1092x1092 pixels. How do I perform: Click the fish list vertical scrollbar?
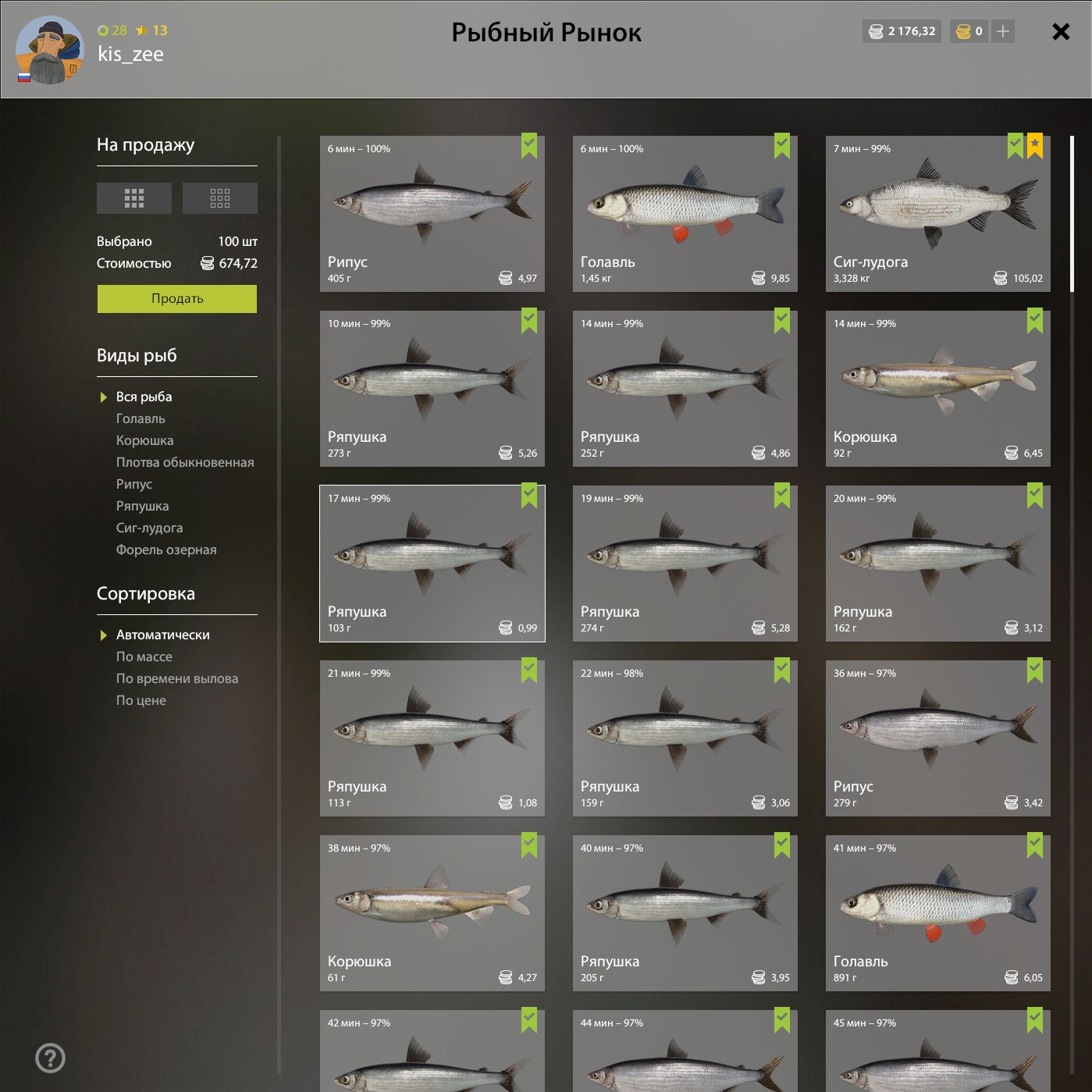[1072, 213]
